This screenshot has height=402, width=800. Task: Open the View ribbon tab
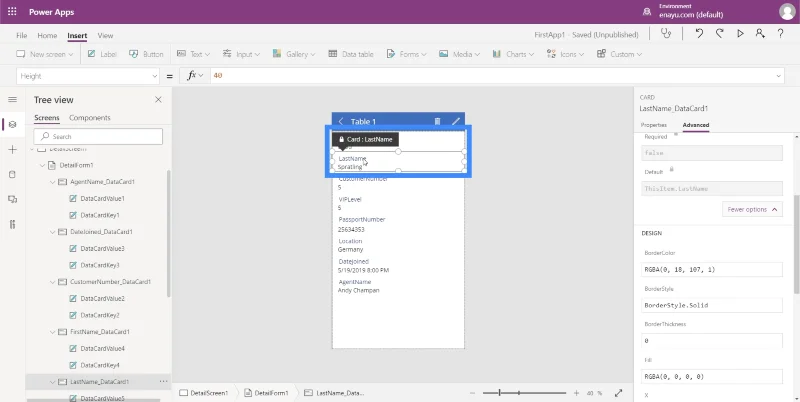[105, 36]
